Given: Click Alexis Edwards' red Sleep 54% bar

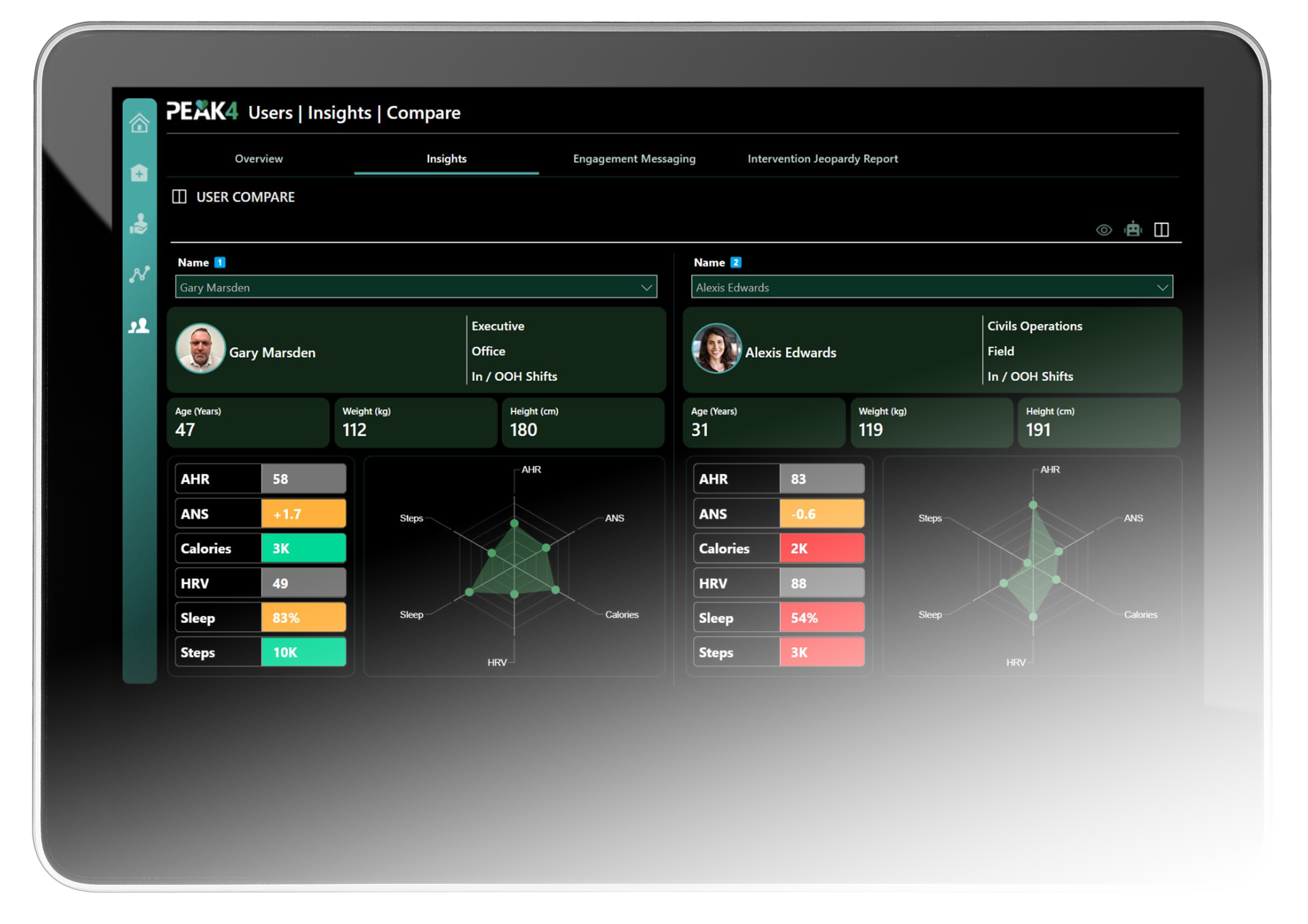Looking at the screenshot, I should [x=821, y=618].
